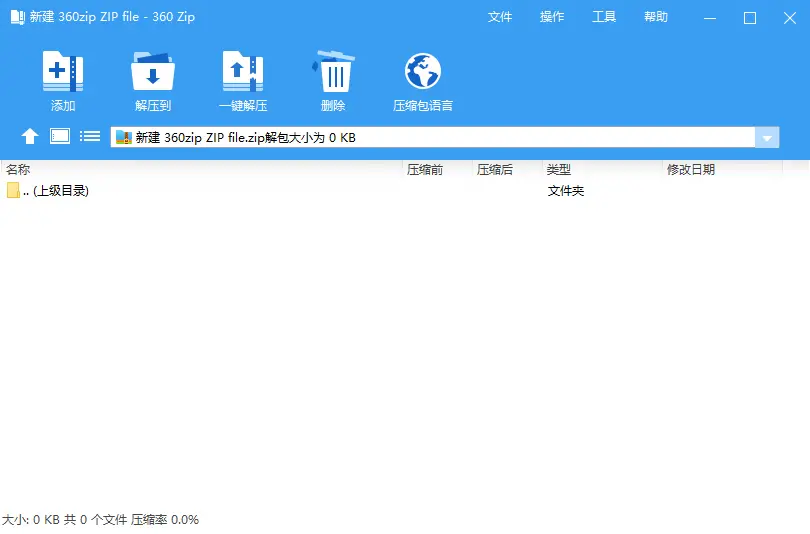Sort by the 修改日期 column header

click(723, 169)
